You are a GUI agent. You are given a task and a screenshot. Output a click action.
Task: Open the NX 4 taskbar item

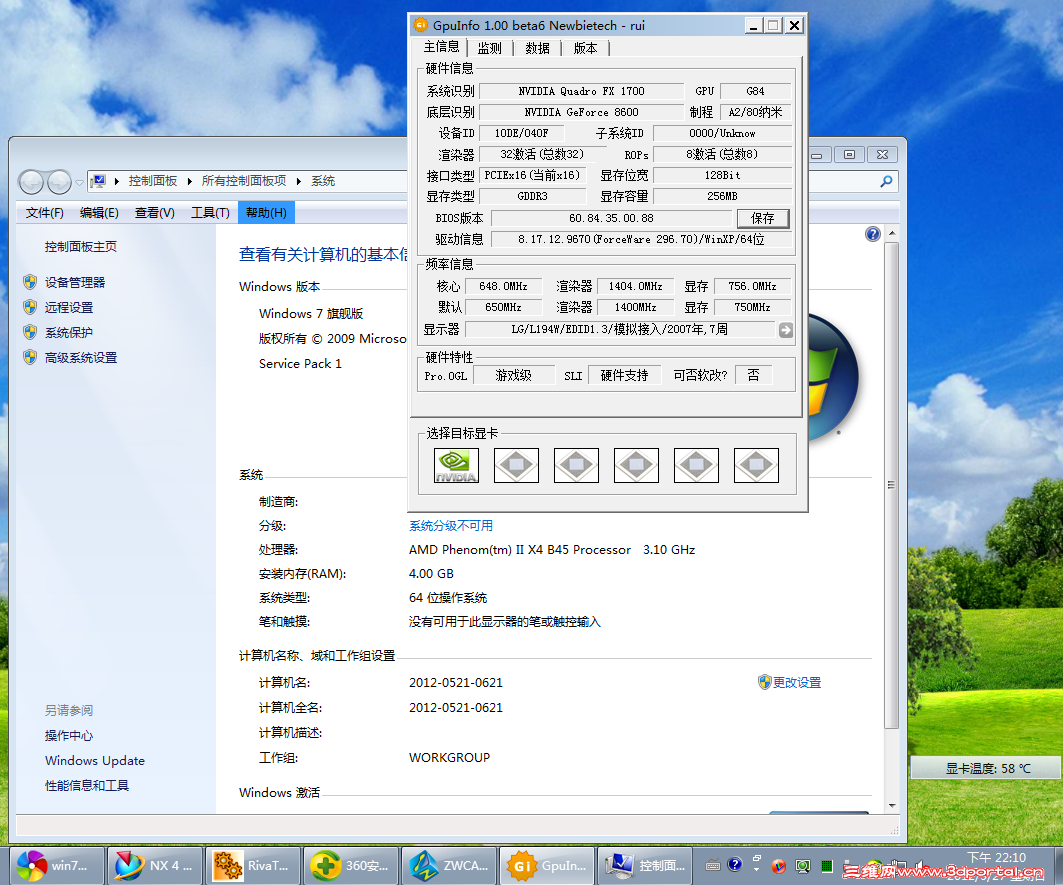click(155, 865)
